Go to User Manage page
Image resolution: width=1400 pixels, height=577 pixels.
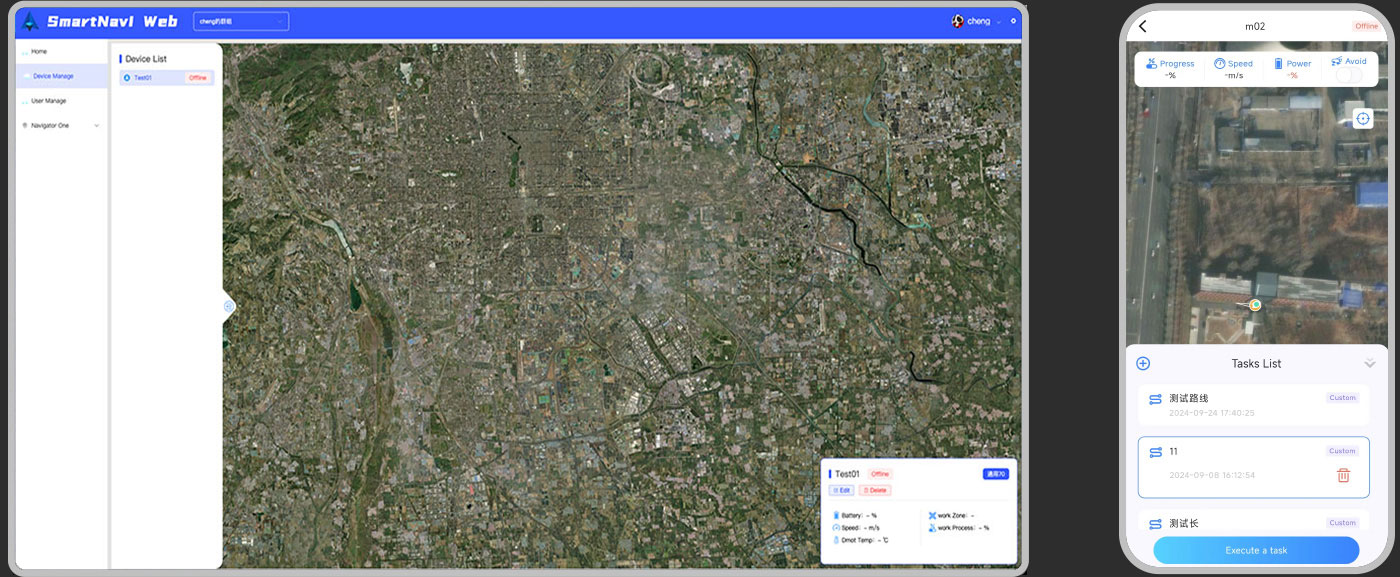(49, 101)
